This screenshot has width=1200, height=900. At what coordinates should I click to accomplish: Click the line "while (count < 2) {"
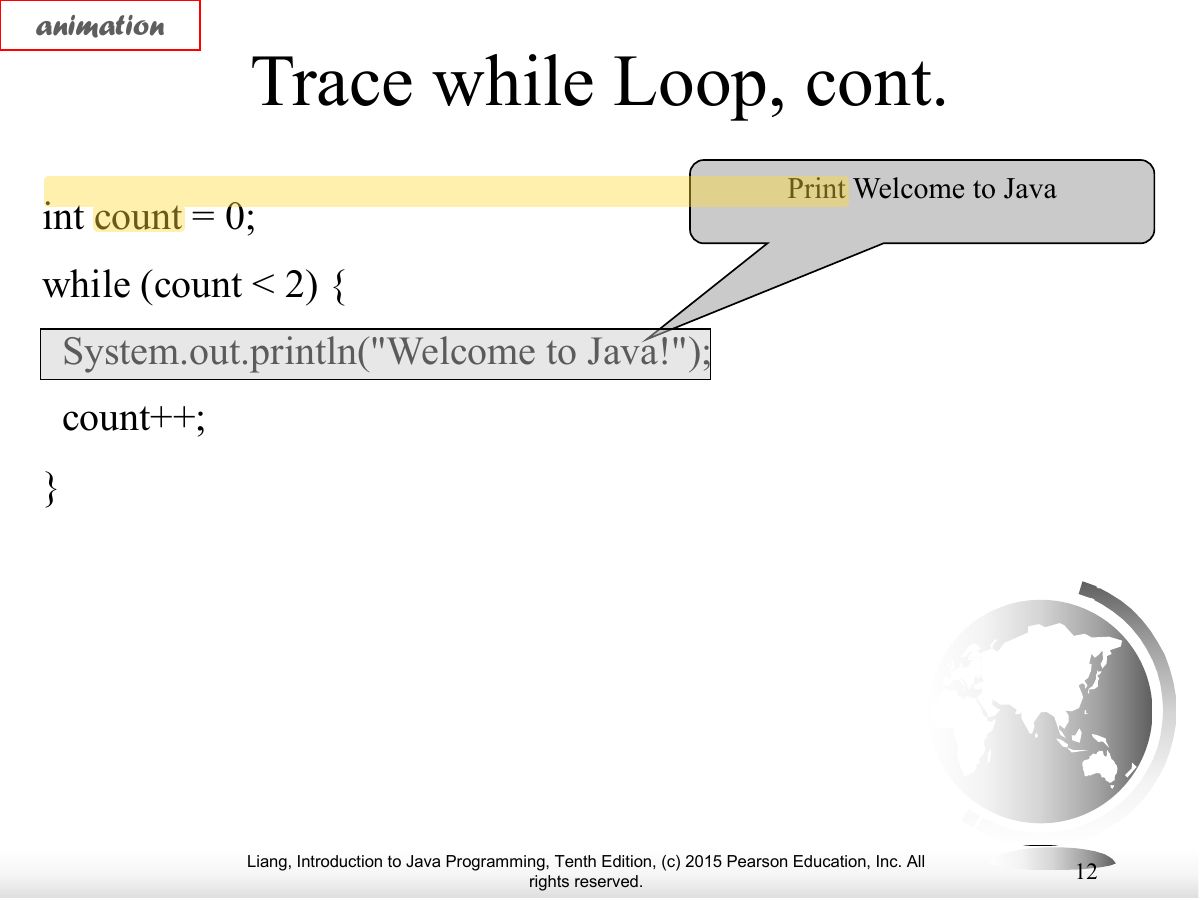coord(195,286)
